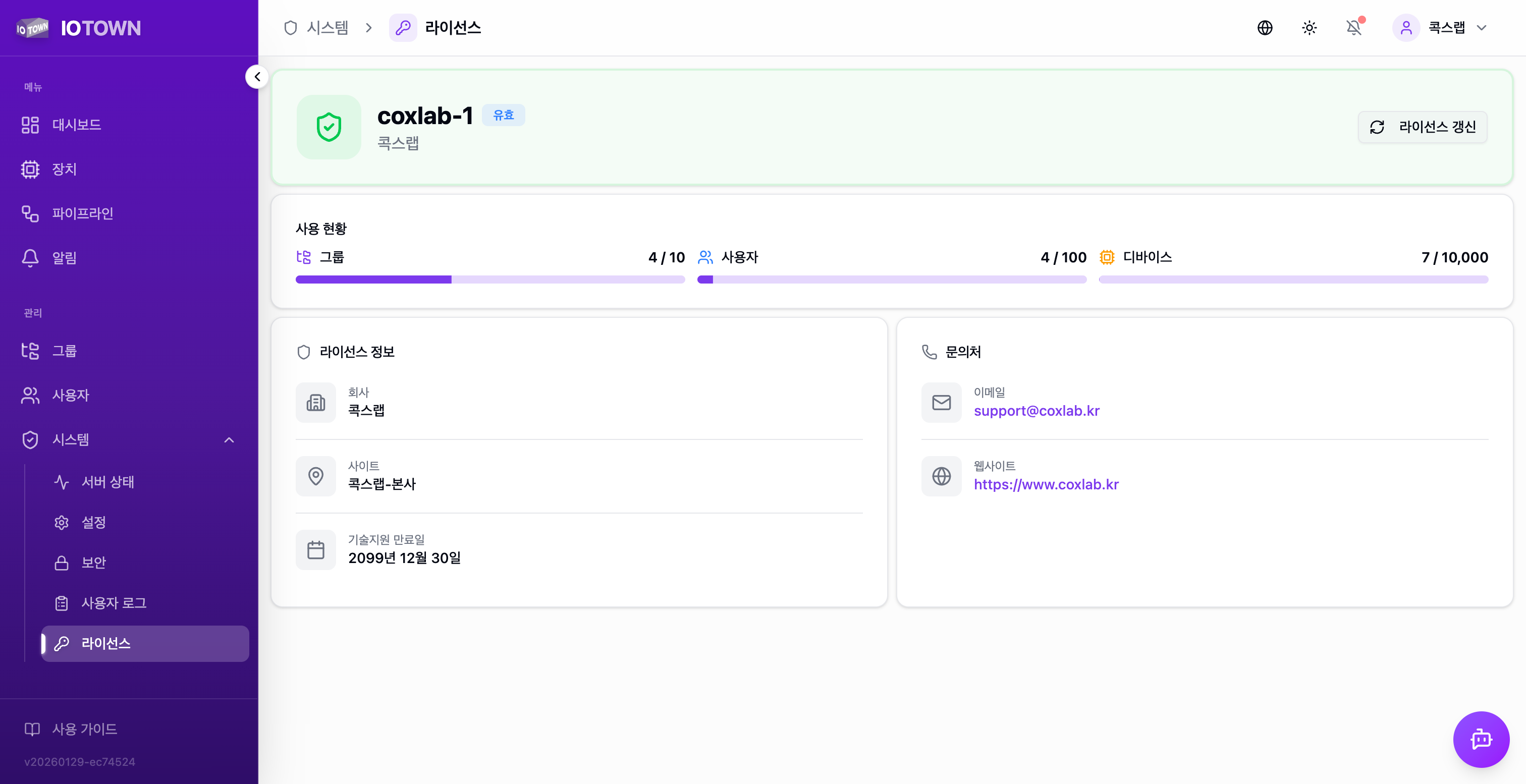Select 설정 in system submenu
This screenshot has width=1526, height=784.
(x=145, y=522)
